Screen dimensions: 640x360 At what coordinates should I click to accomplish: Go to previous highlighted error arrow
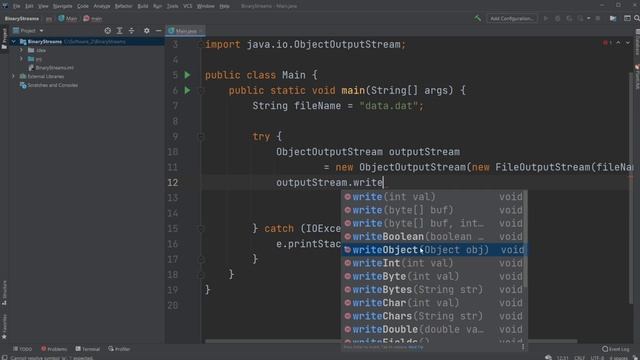618,42
